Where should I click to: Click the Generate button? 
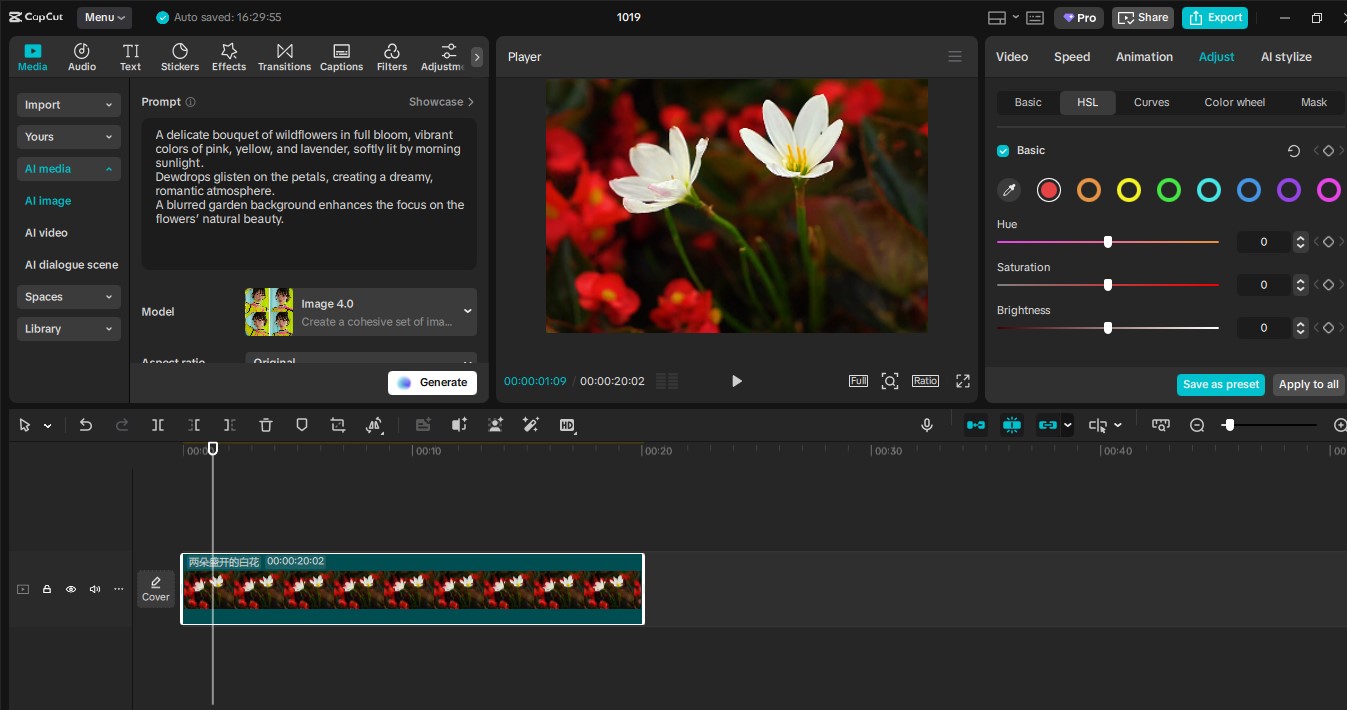tap(432, 382)
